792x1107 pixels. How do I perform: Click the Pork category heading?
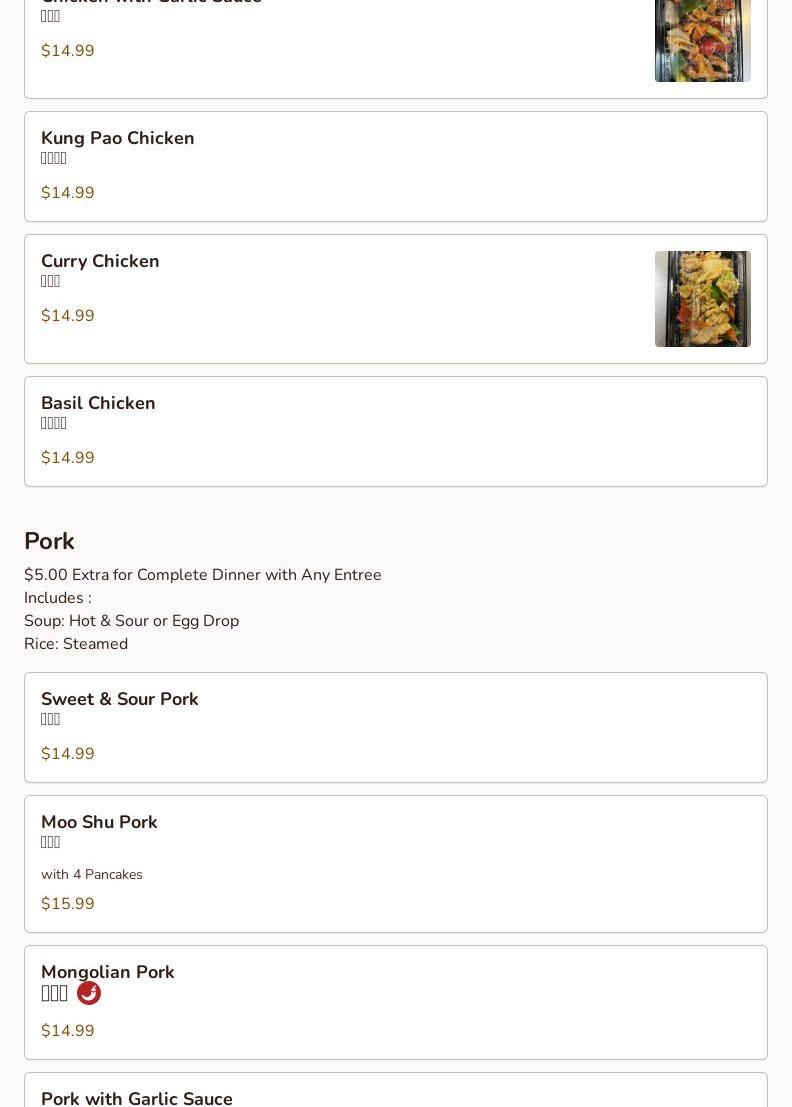(x=49, y=541)
